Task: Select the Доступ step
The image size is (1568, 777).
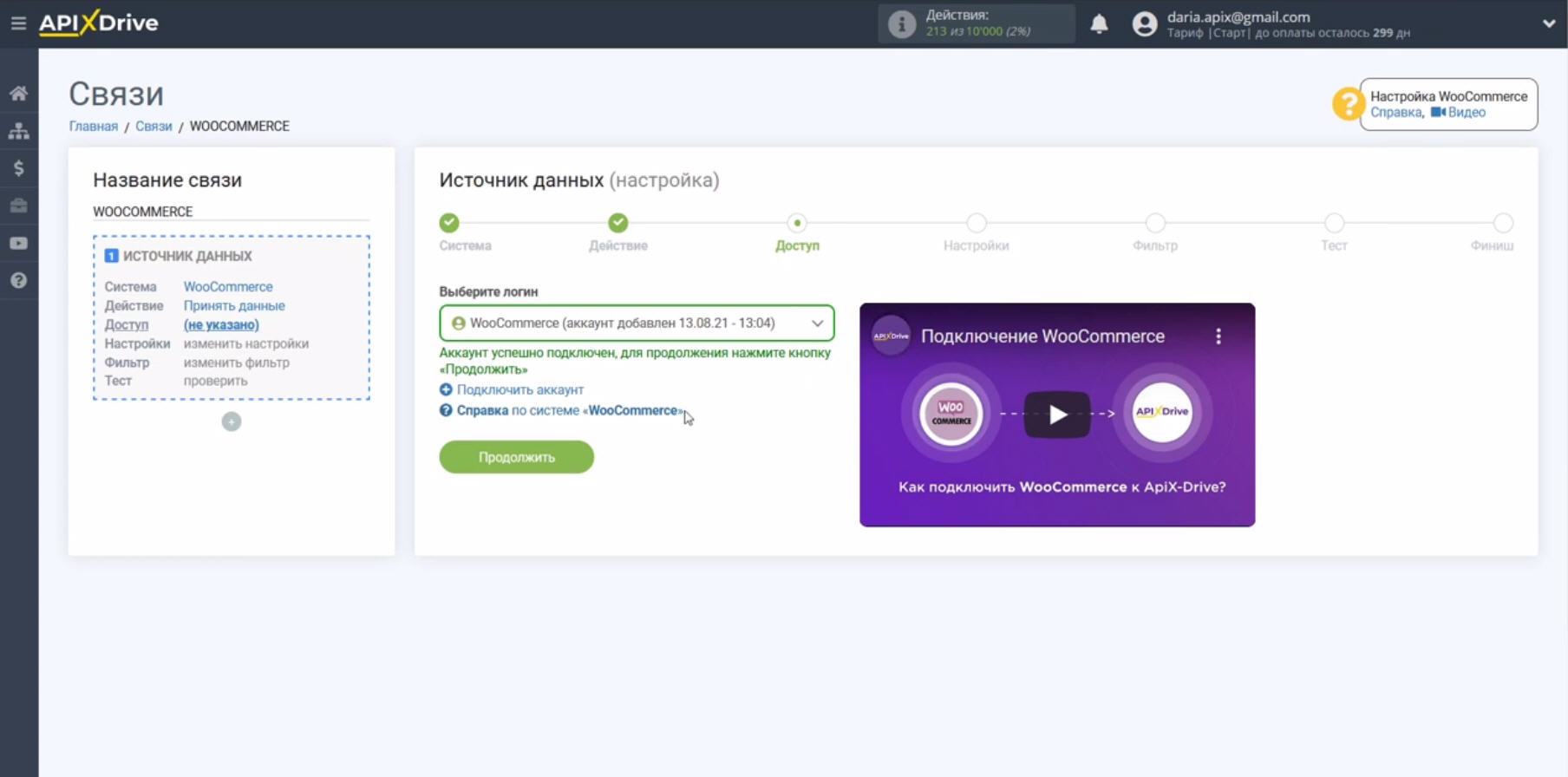Action: pyautogui.click(x=797, y=224)
